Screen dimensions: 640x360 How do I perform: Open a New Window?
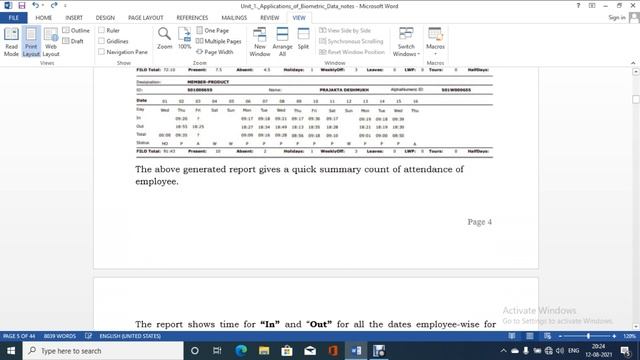point(260,42)
